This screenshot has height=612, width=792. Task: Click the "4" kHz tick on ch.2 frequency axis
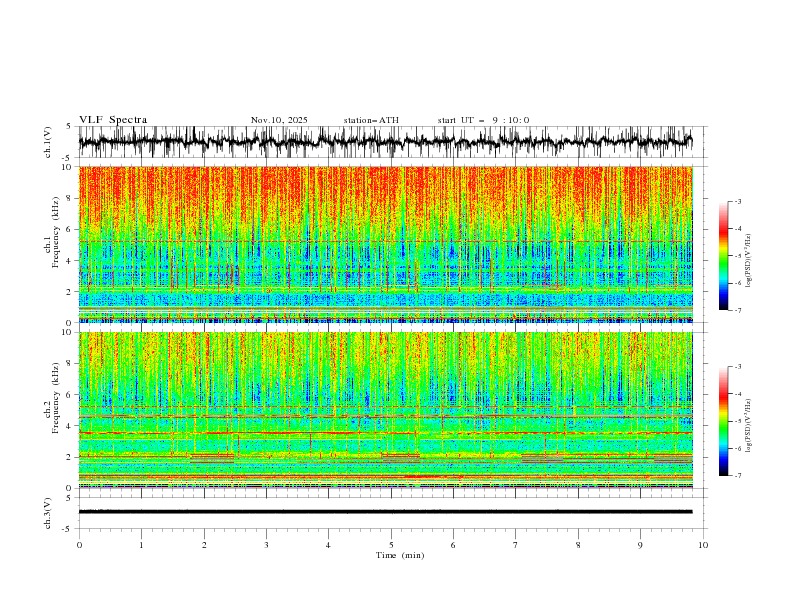69,426
